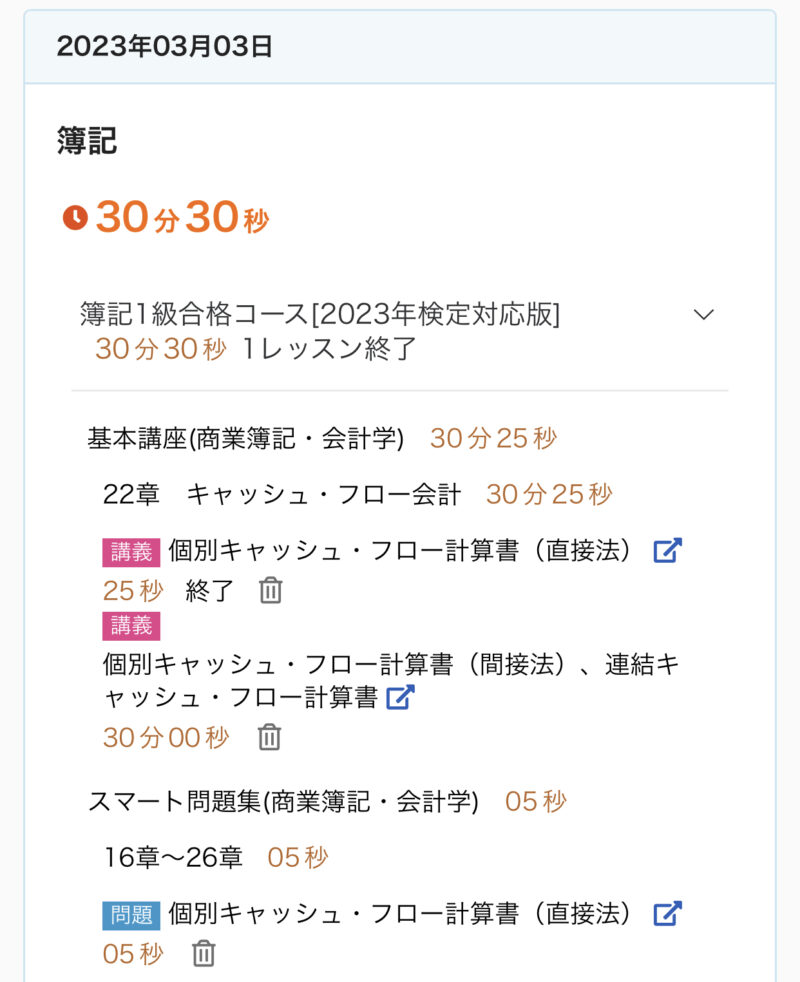Viewport: 800px width, 982px height.
Task: Collapse the 簿記1級合格コース section
Action: tap(704, 315)
